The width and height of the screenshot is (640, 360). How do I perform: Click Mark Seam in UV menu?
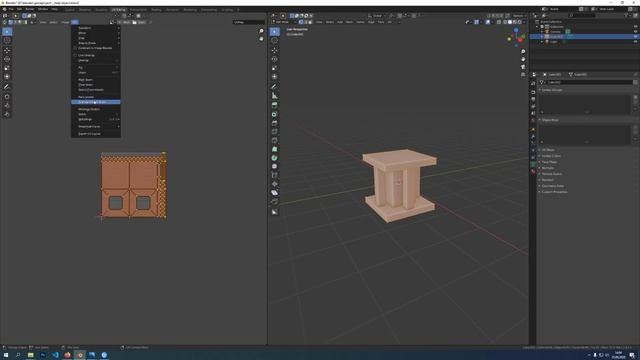(96, 80)
